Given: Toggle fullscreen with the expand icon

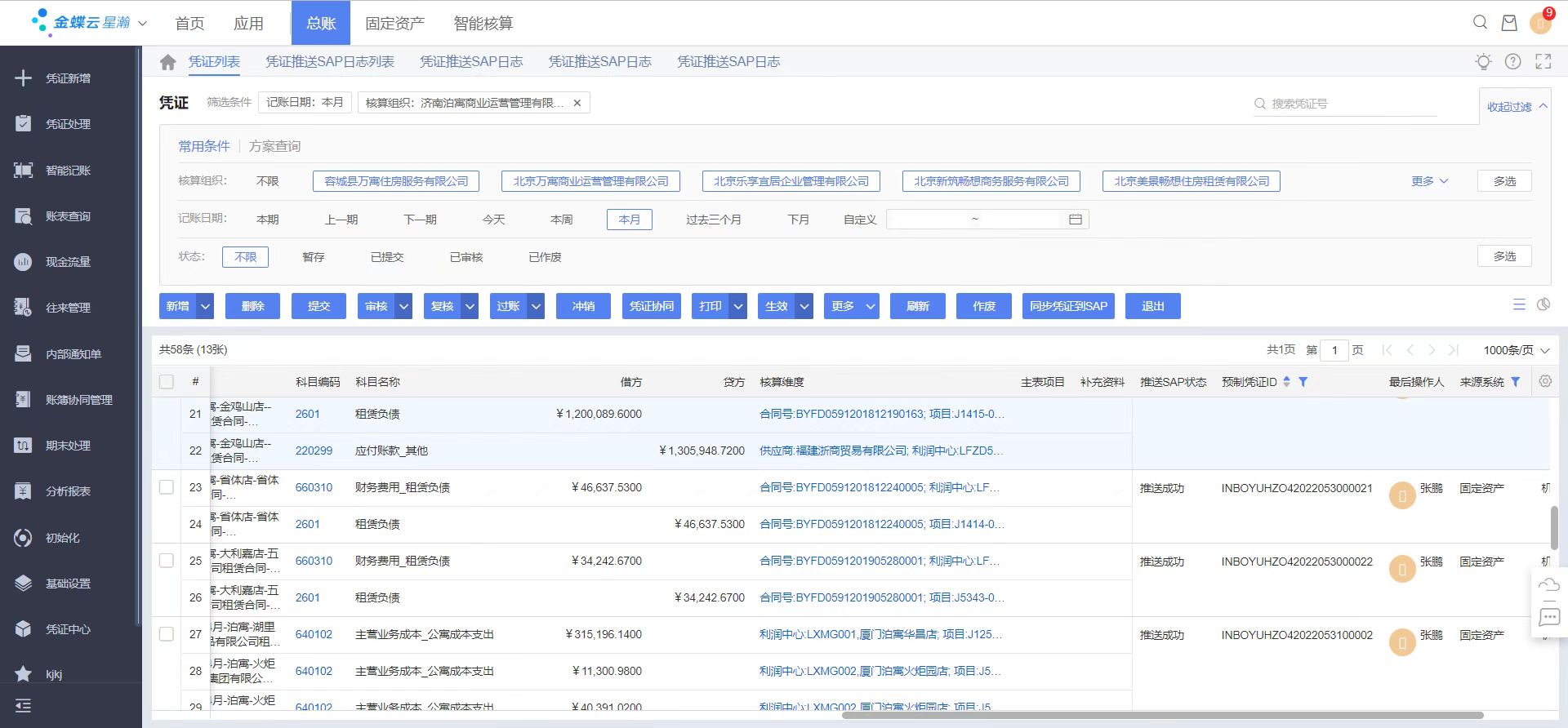Looking at the screenshot, I should pos(1543,61).
